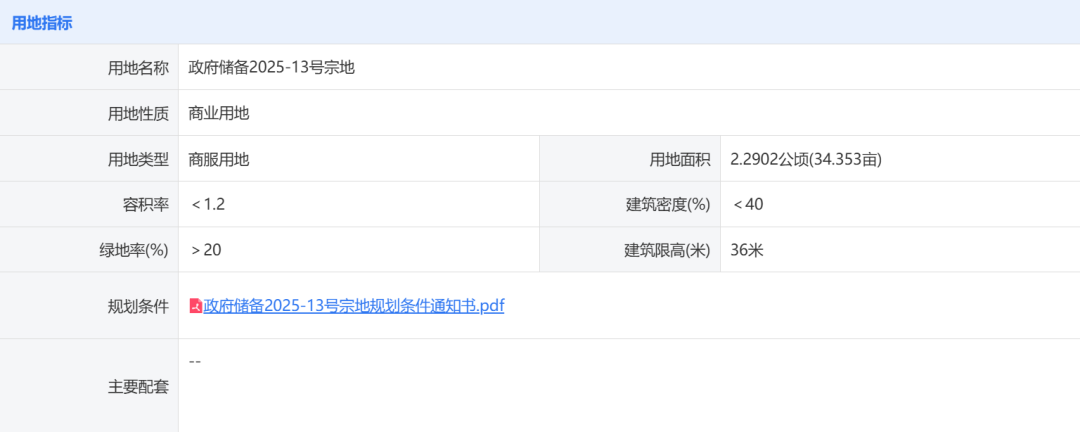Click the 商服用地 value text
Image resolution: width=1080 pixels, height=432 pixels.
point(219,159)
